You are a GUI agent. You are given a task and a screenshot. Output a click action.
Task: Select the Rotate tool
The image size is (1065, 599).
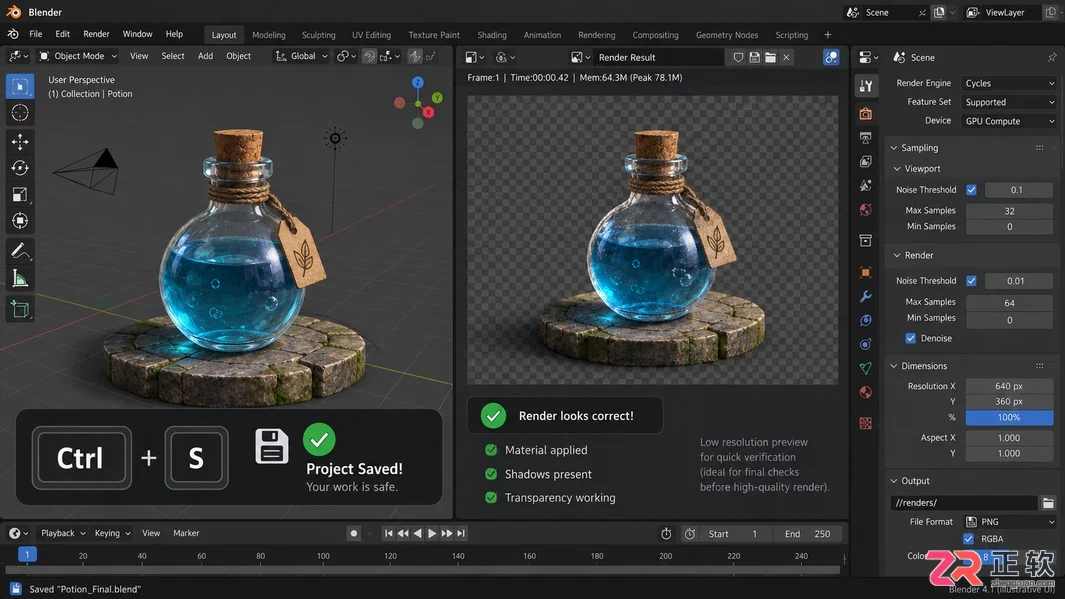click(20, 168)
